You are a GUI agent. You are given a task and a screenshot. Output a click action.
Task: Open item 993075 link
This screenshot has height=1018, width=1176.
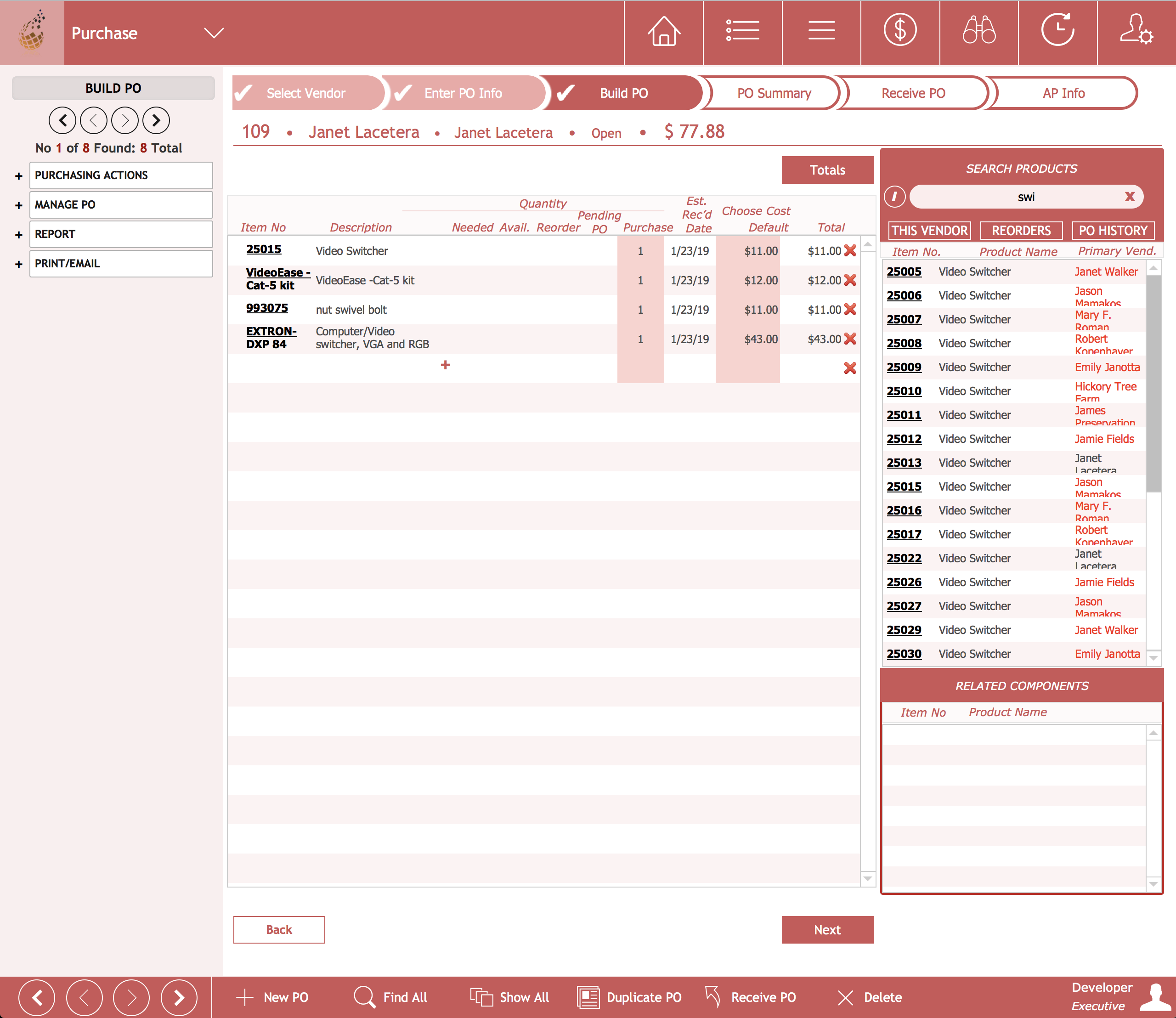click(267, 308)
